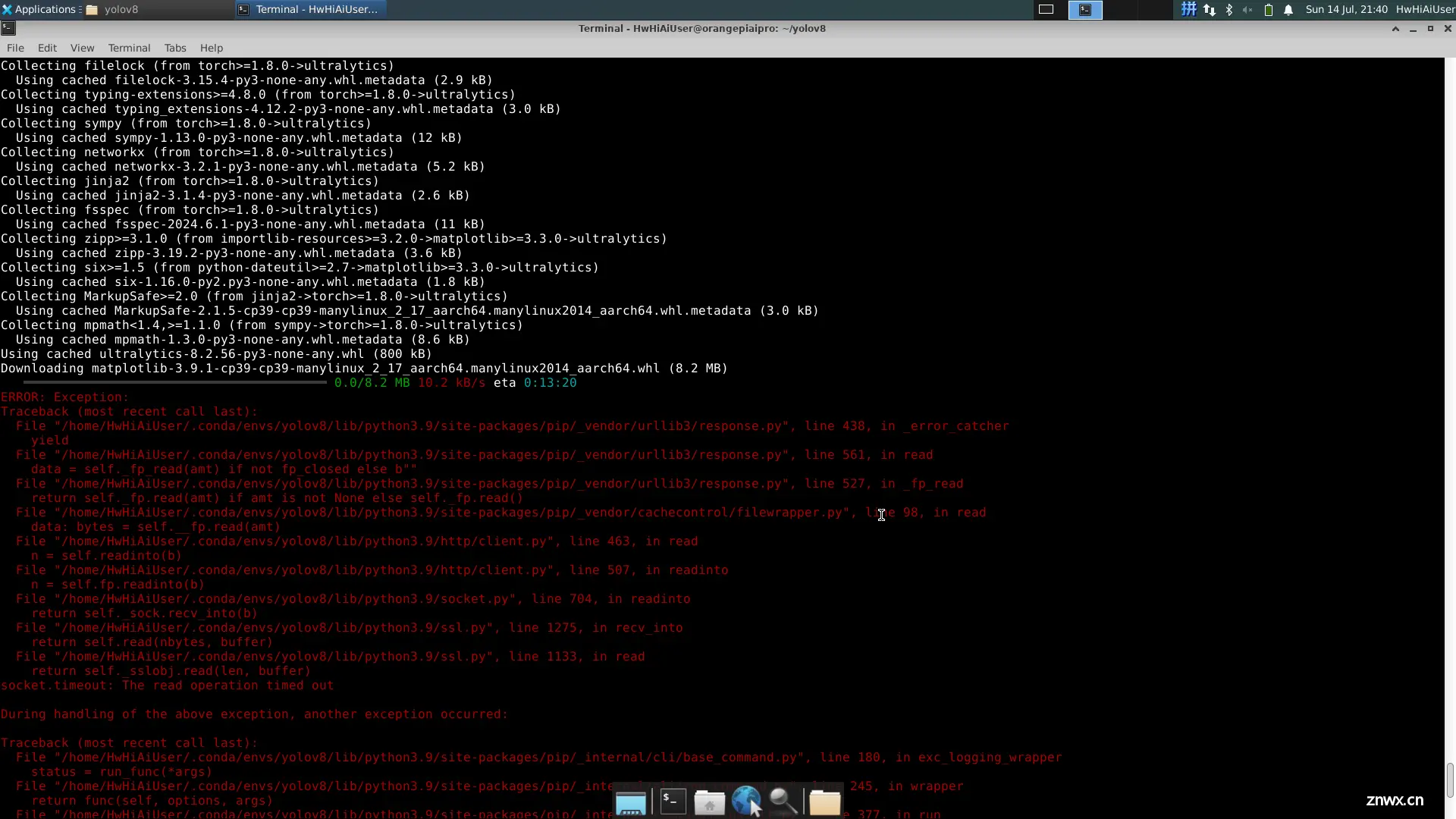Open the beige directory folder dock icon
Screen dimensions: 1456x819
coord(824,802)
